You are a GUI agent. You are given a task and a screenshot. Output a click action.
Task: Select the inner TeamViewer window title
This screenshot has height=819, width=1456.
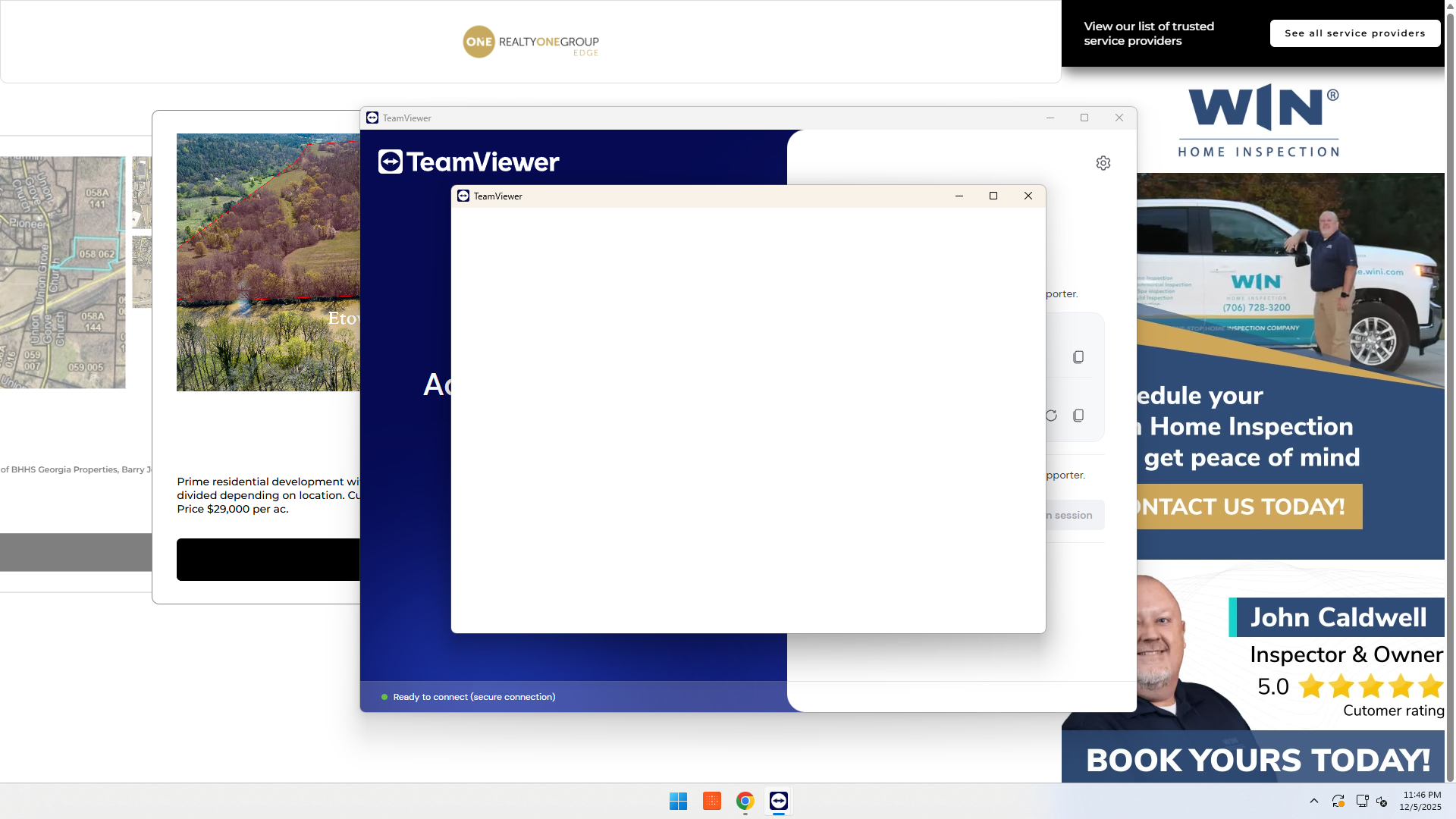497,196
